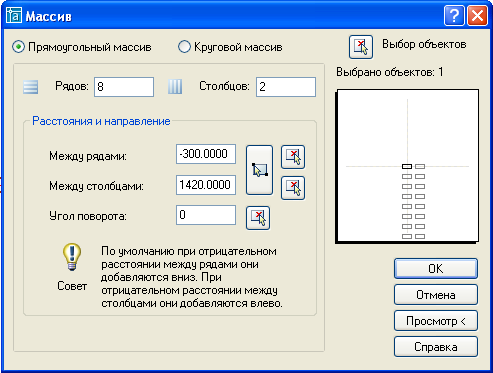Open Справка help button
The height and width of the screenshot is (373, 493).
click(x=436, y=347)
